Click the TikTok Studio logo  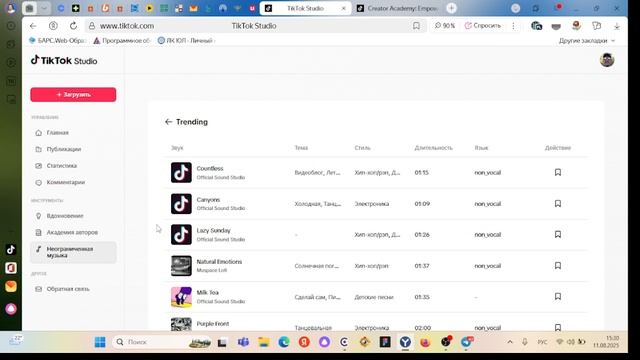pos(64,60)
